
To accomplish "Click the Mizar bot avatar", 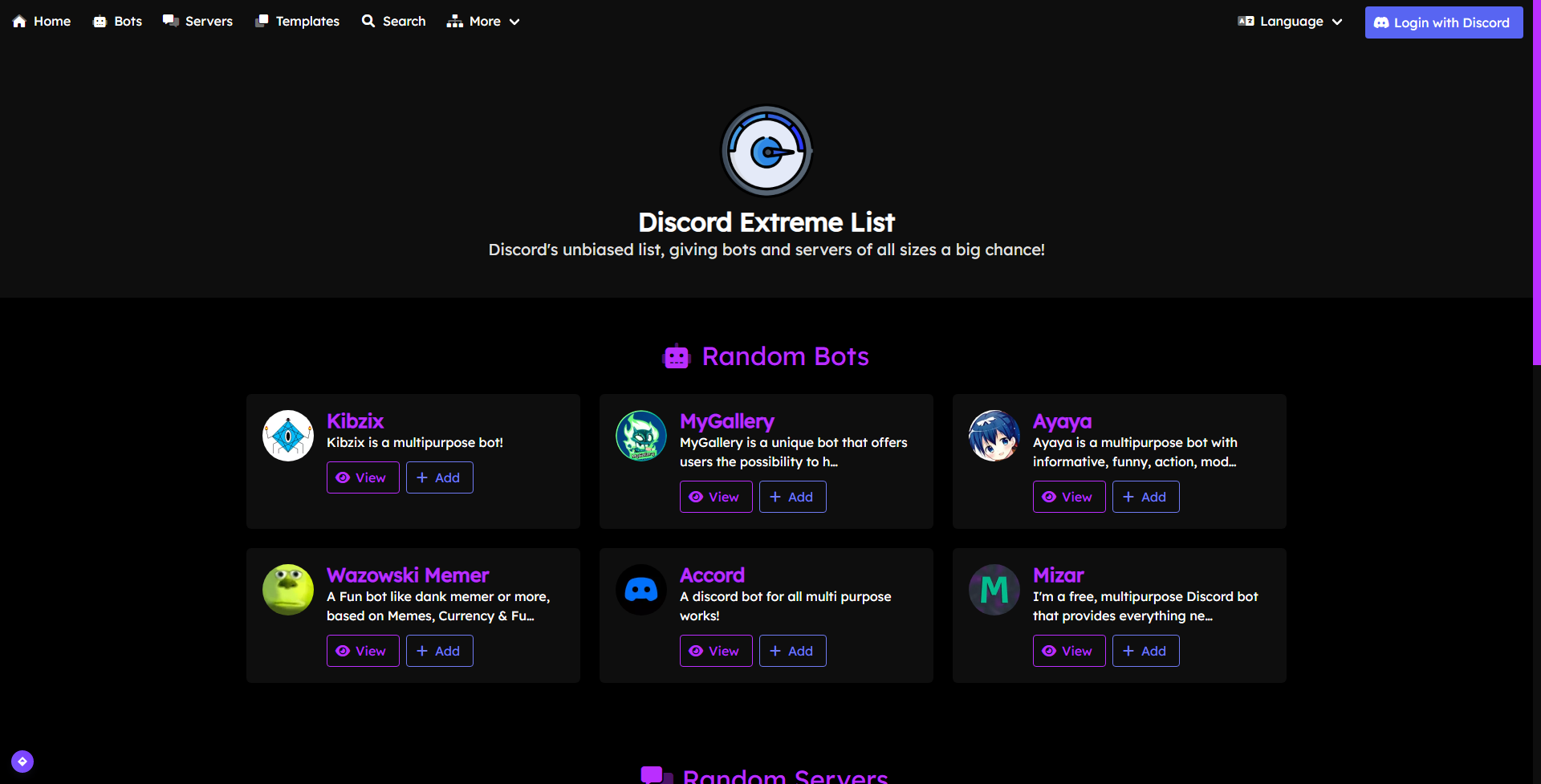I will [x=994, y=590].
